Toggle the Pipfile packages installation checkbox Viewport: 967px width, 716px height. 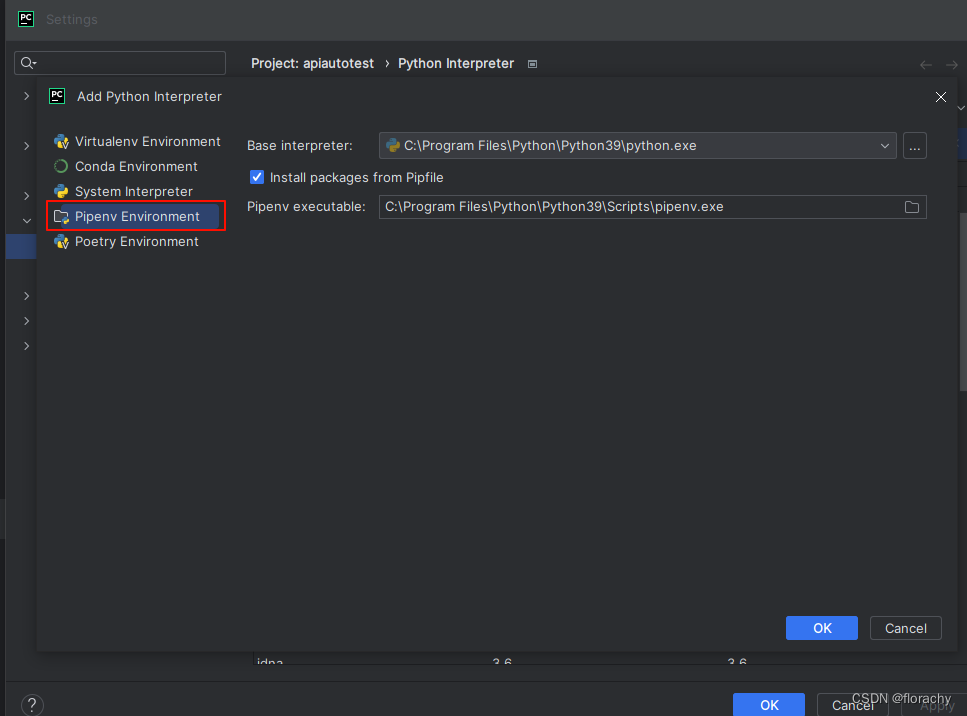[x=257, y=177]
